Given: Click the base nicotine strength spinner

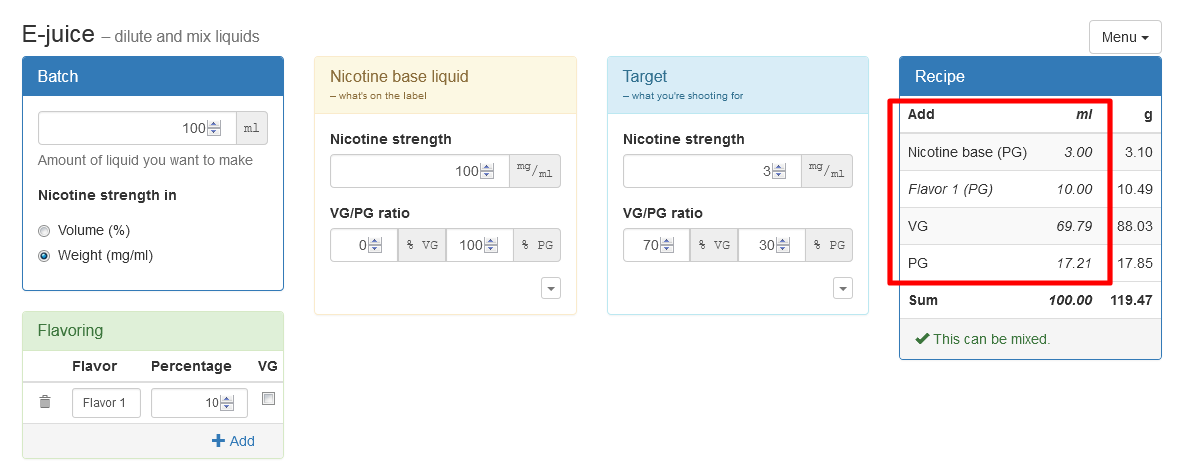Looking at the screenshot, I should pos(487,172).
